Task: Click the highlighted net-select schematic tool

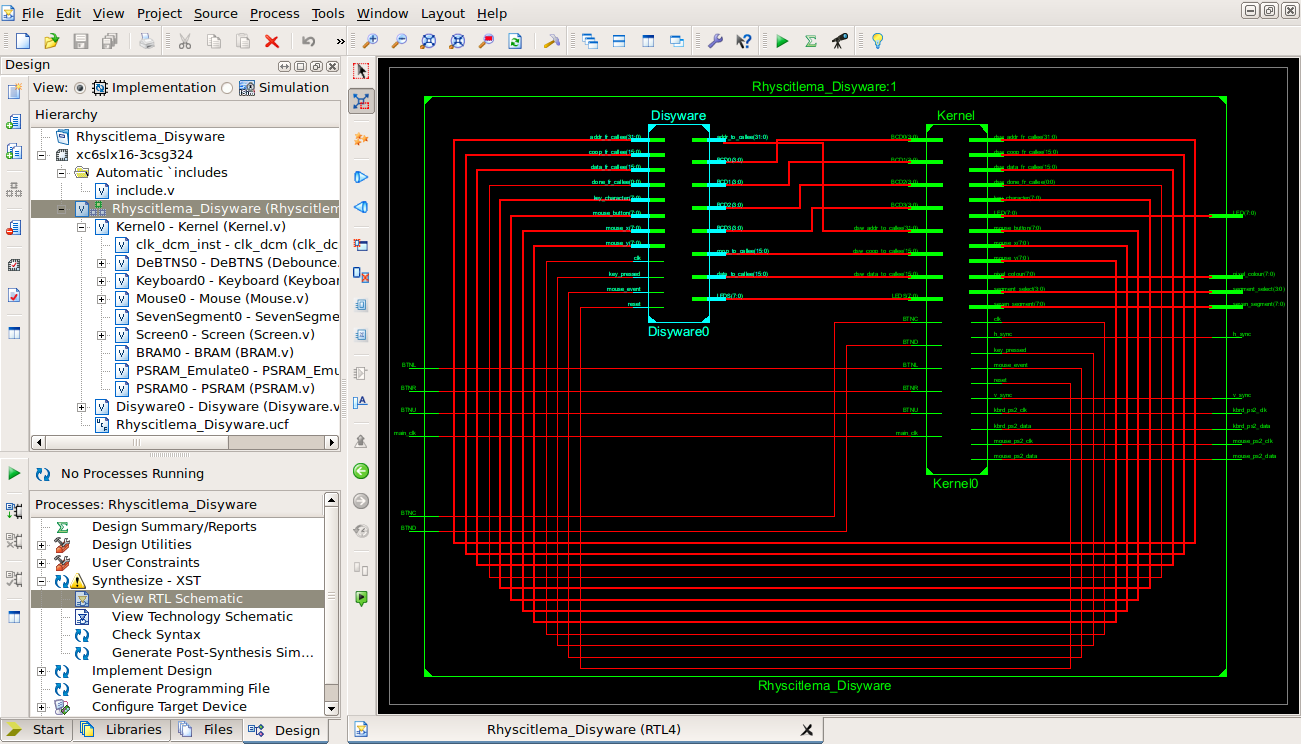Action: [361, 101]
